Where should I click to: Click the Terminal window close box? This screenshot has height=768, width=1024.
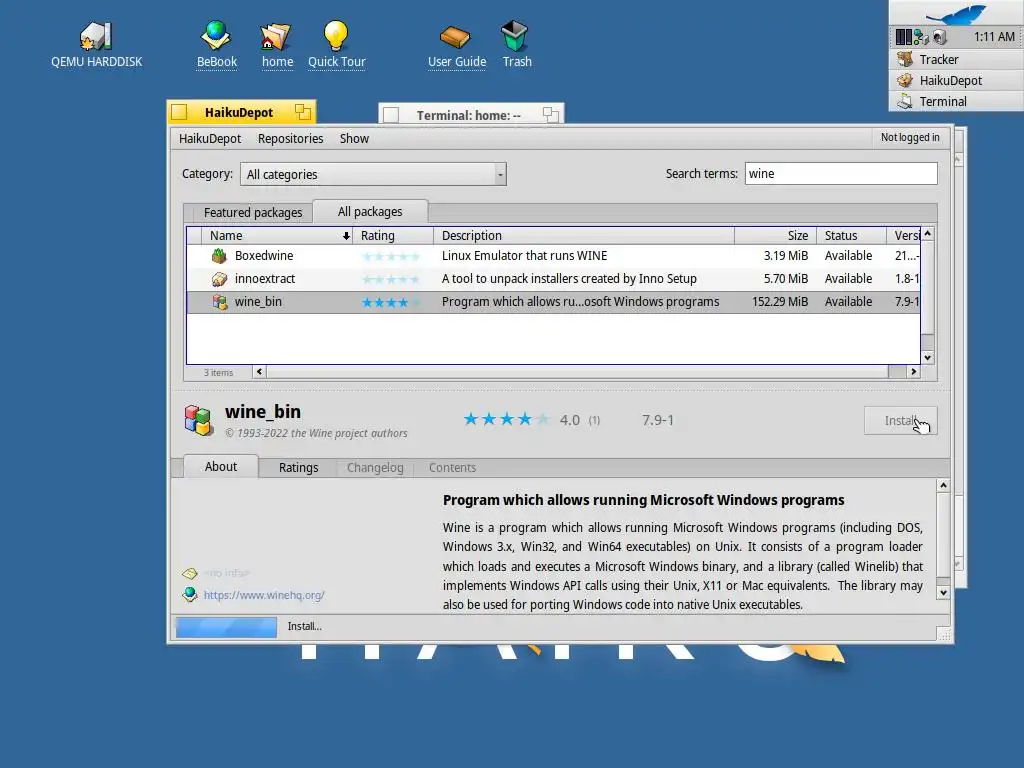click(391, 115)
